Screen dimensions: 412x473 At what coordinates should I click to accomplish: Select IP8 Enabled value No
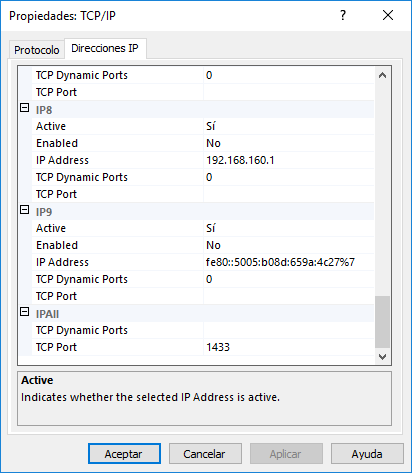(289, 143)
